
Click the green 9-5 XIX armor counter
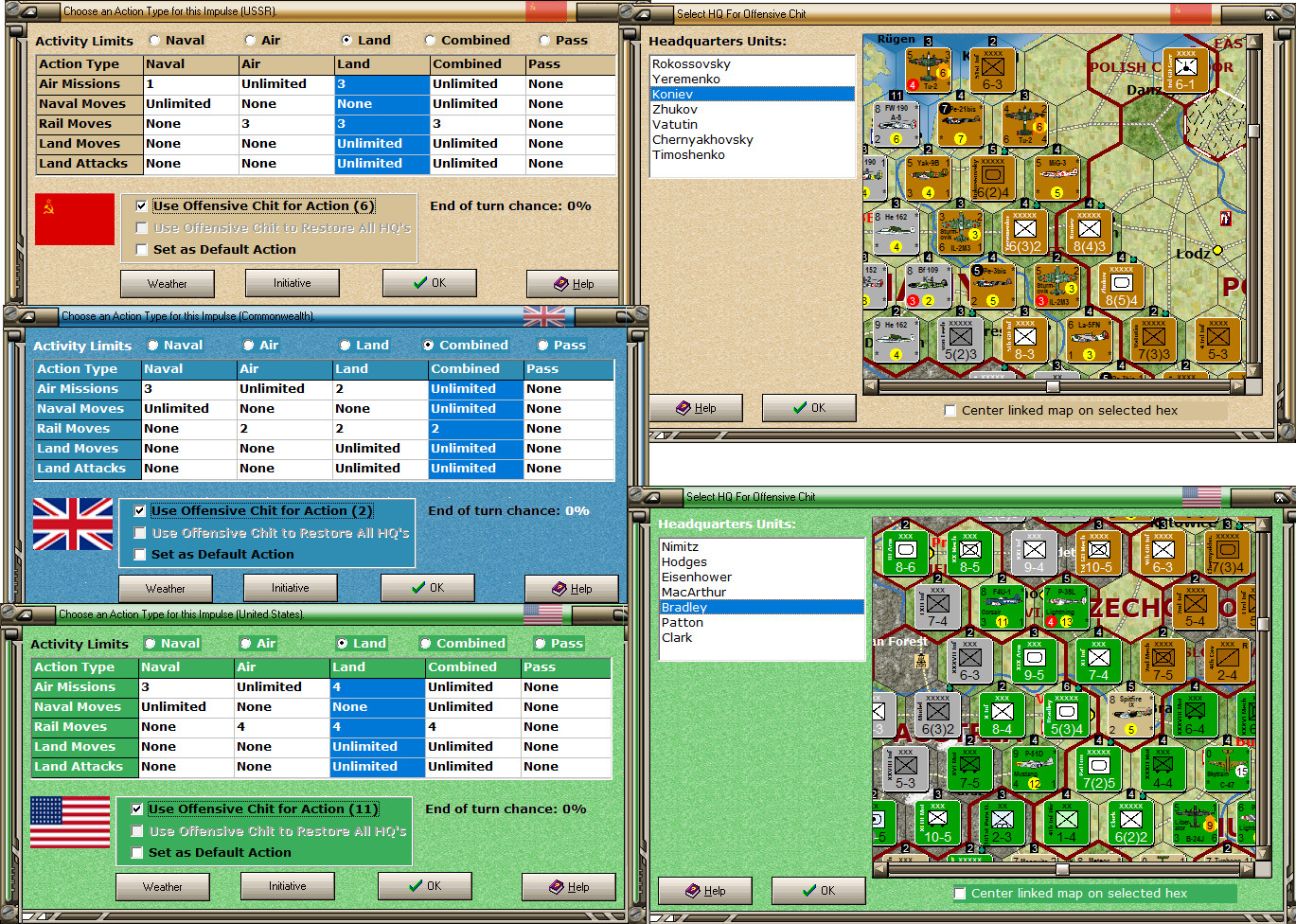1034,661
